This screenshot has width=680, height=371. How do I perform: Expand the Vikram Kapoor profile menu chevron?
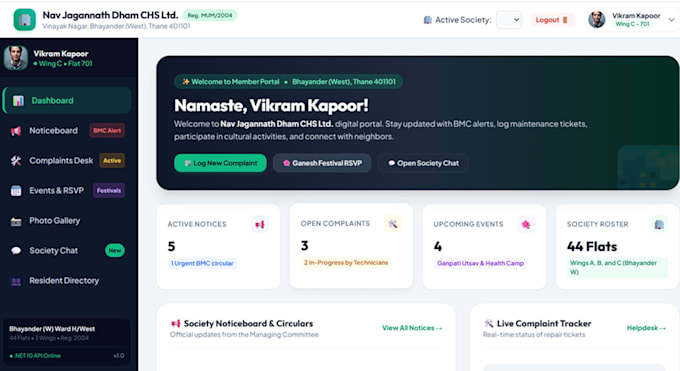click(x=671, y=20)
